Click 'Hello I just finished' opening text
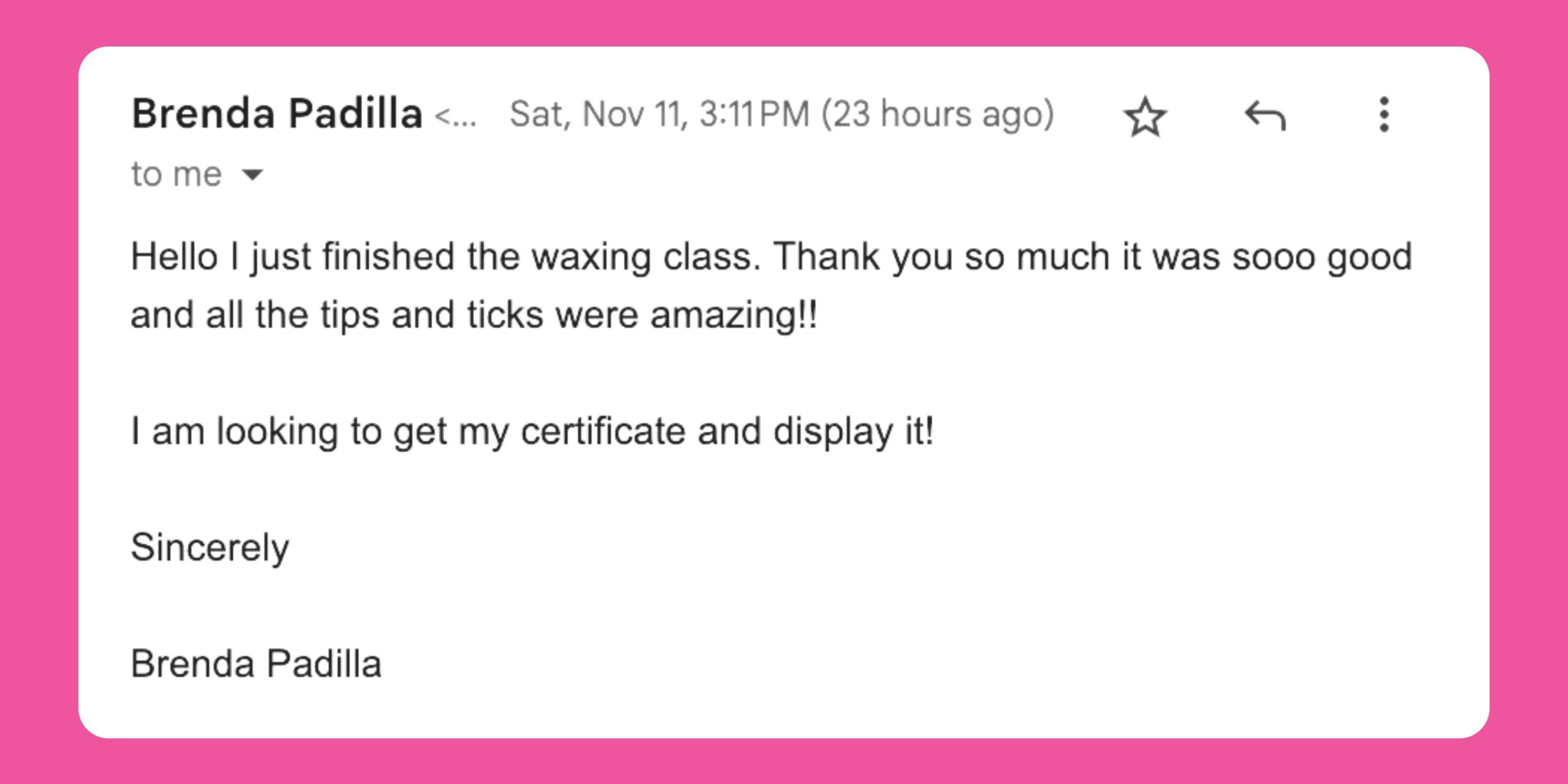This screenshot has width=1568, height=784. (292, 256)
